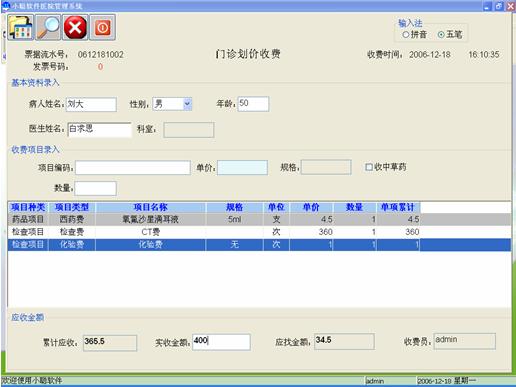
Task: Click the orange power exit icon
Action: [x=102, y=27]
